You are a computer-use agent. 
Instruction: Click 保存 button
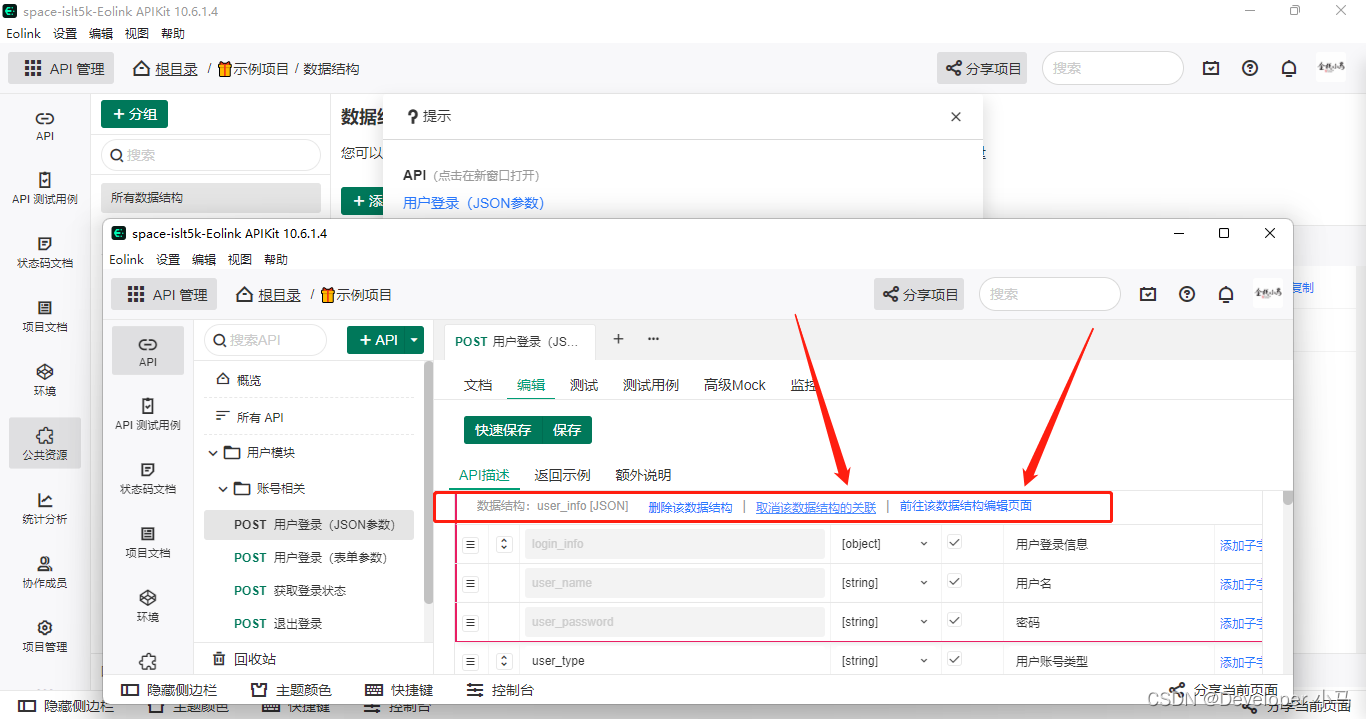pos(567,430)
